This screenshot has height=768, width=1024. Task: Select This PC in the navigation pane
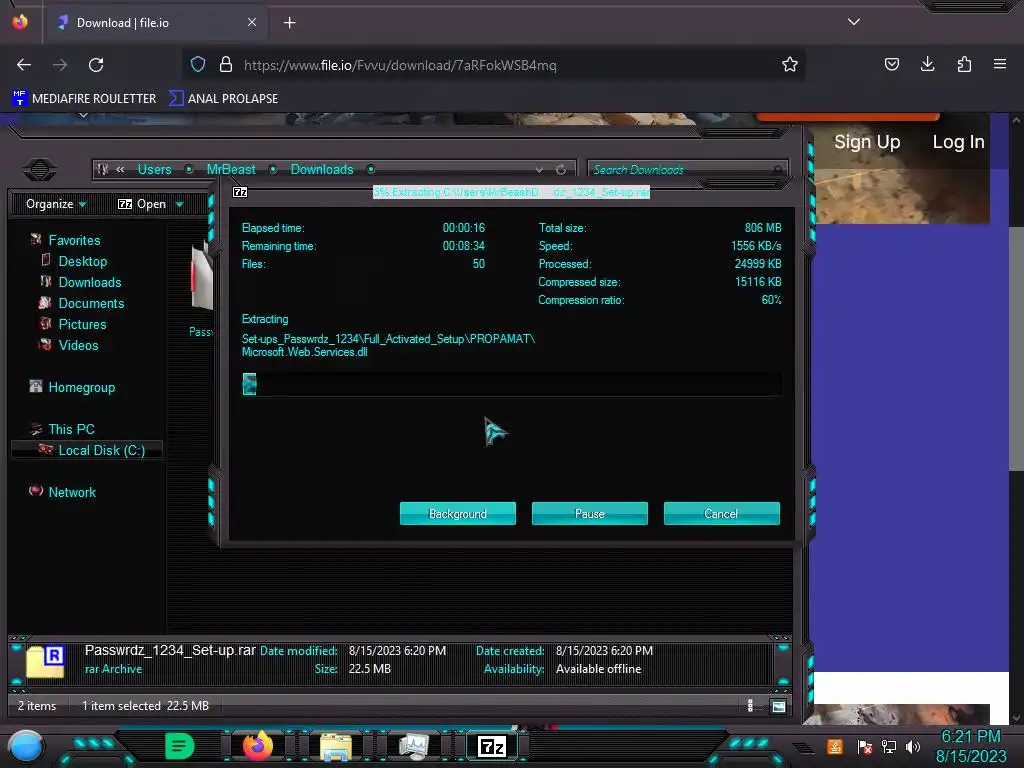click(x=71, y=429)
